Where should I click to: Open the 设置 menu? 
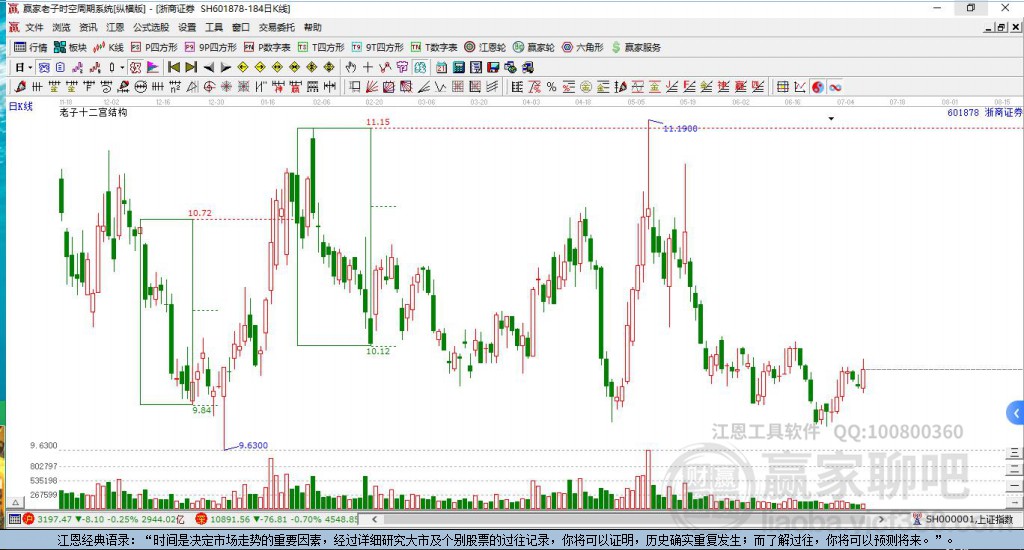[x=187, y=27]
